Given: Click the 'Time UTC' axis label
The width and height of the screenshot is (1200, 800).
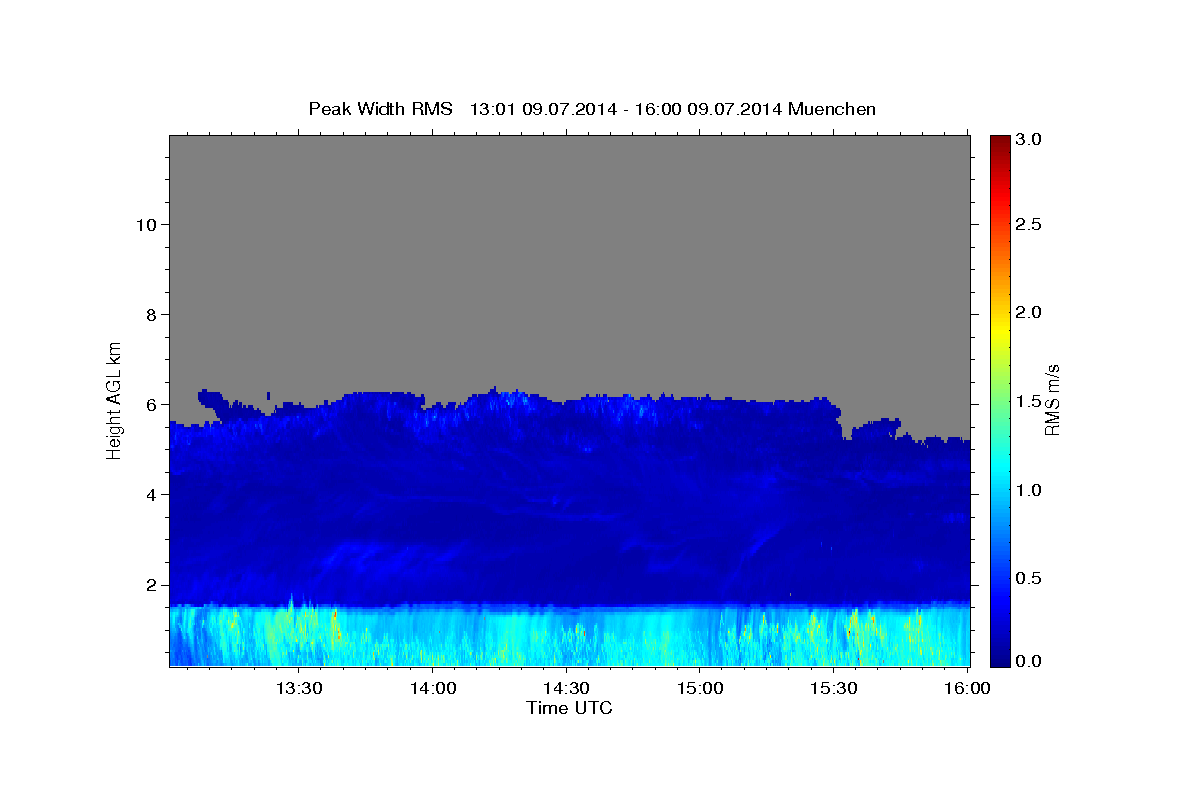Looking at the screenshot, I should [x=569, y=708].
